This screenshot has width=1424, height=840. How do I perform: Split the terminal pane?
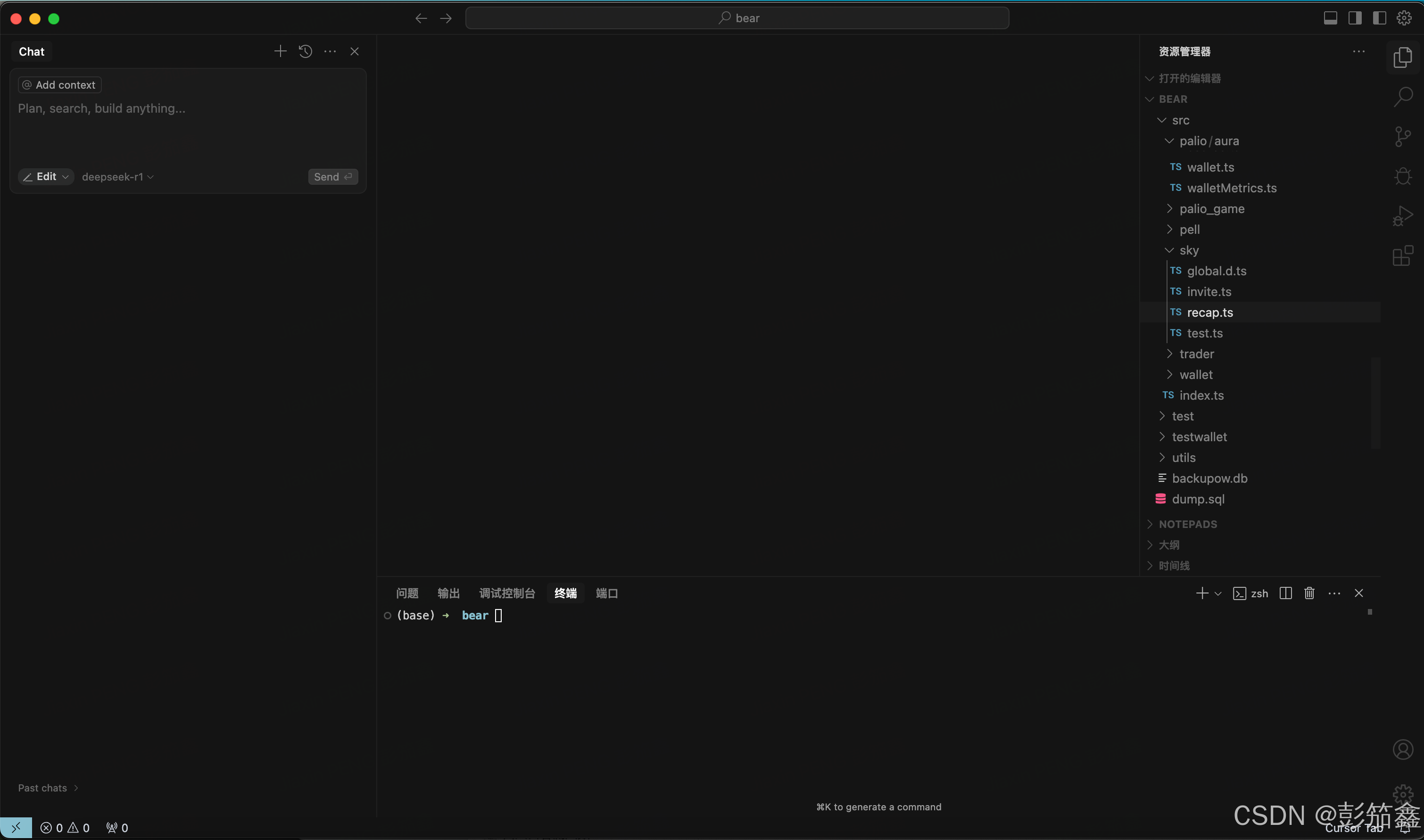(x=1285, y=593)
